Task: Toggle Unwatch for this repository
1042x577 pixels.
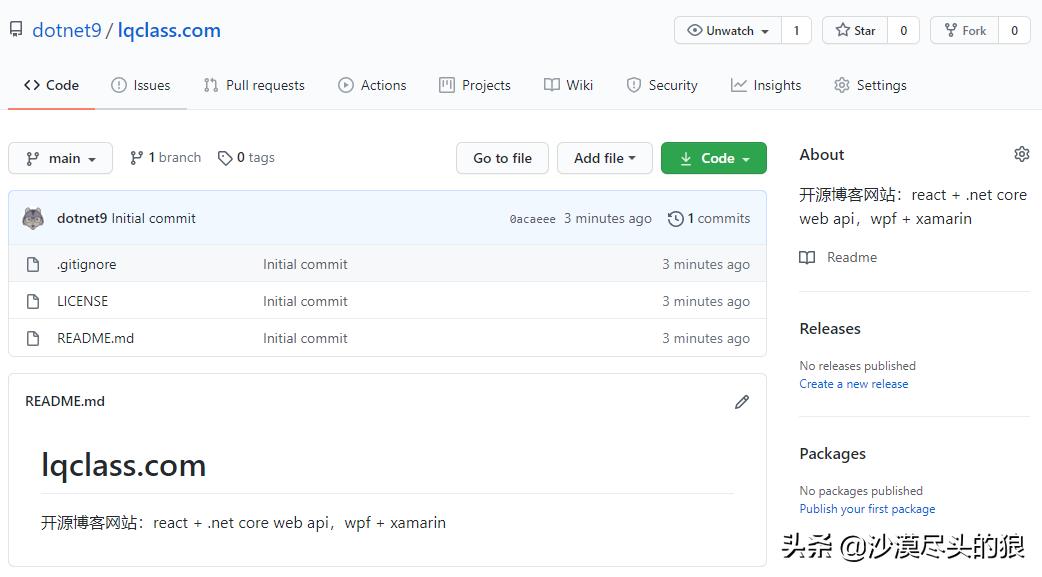Action: (729, 31)
